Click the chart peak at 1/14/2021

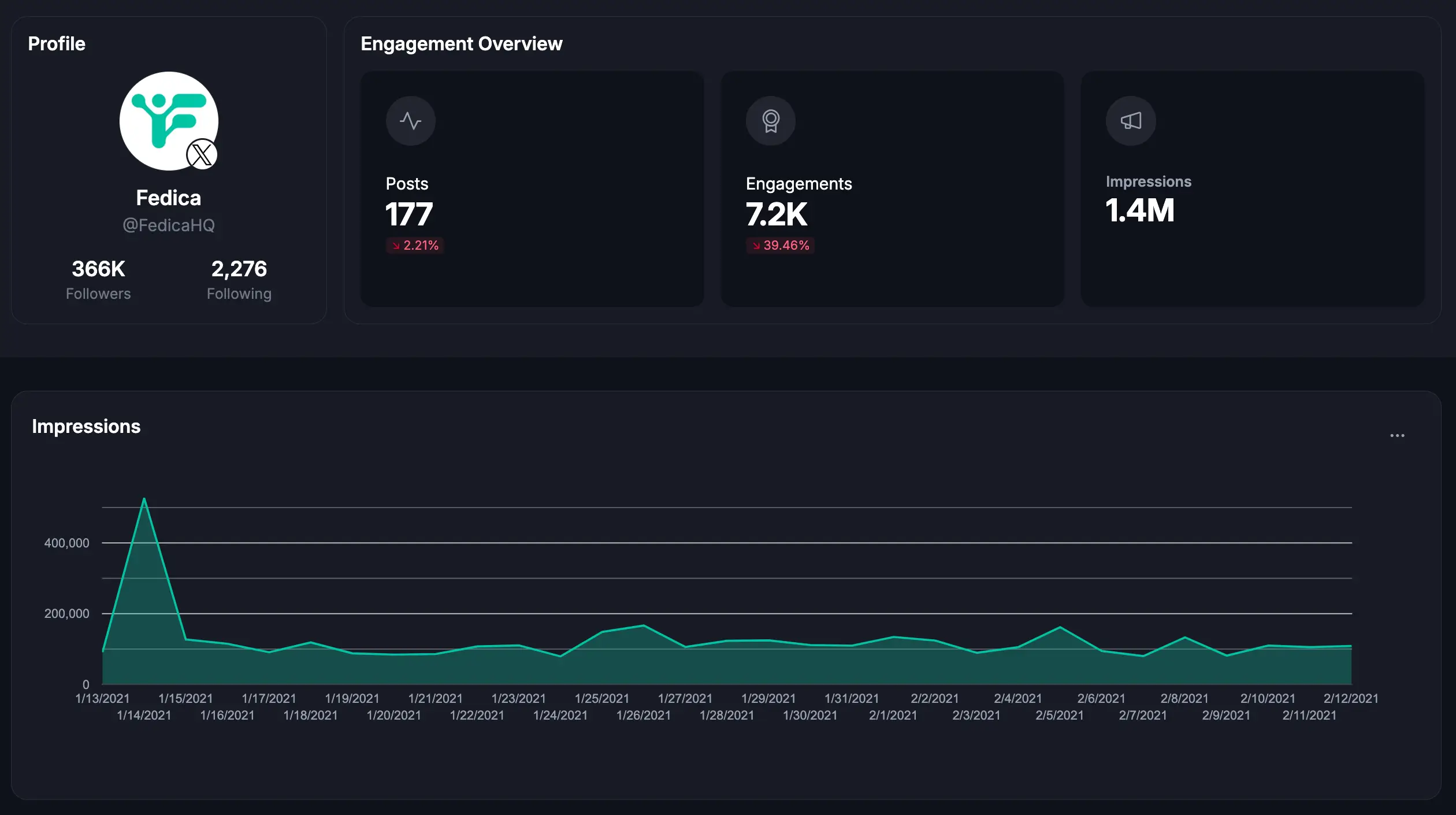(x=144, y=499)
